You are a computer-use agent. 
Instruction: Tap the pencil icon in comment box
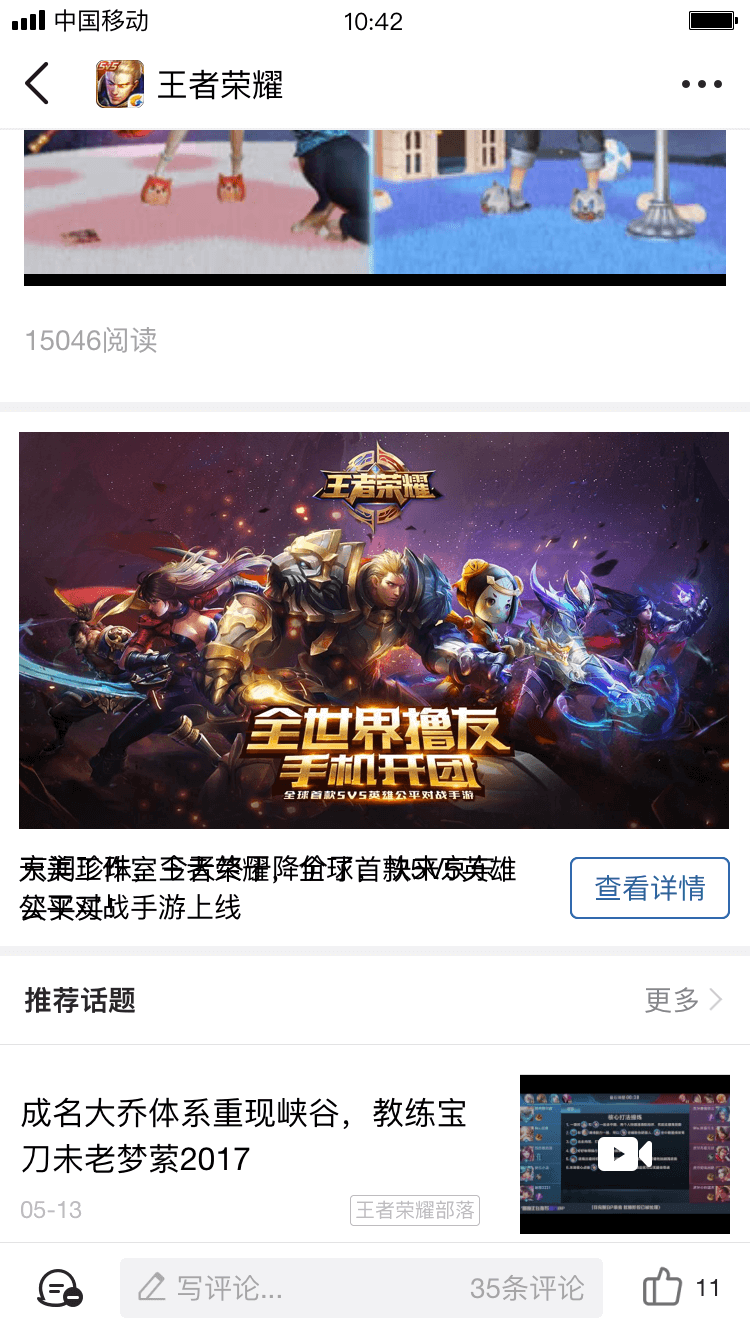[152, 1288]
